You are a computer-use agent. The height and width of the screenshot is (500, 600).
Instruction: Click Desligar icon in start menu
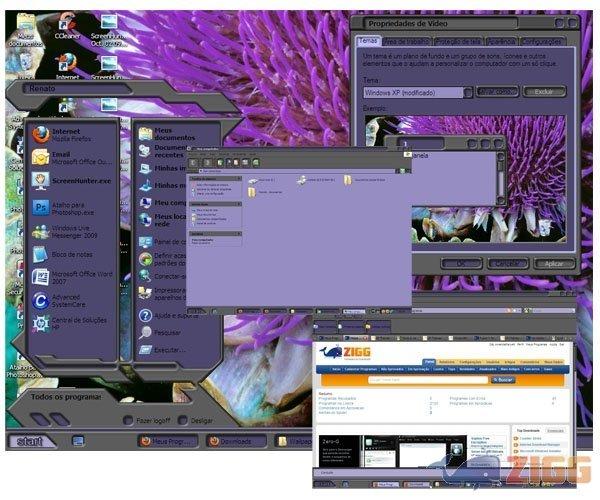183,420
